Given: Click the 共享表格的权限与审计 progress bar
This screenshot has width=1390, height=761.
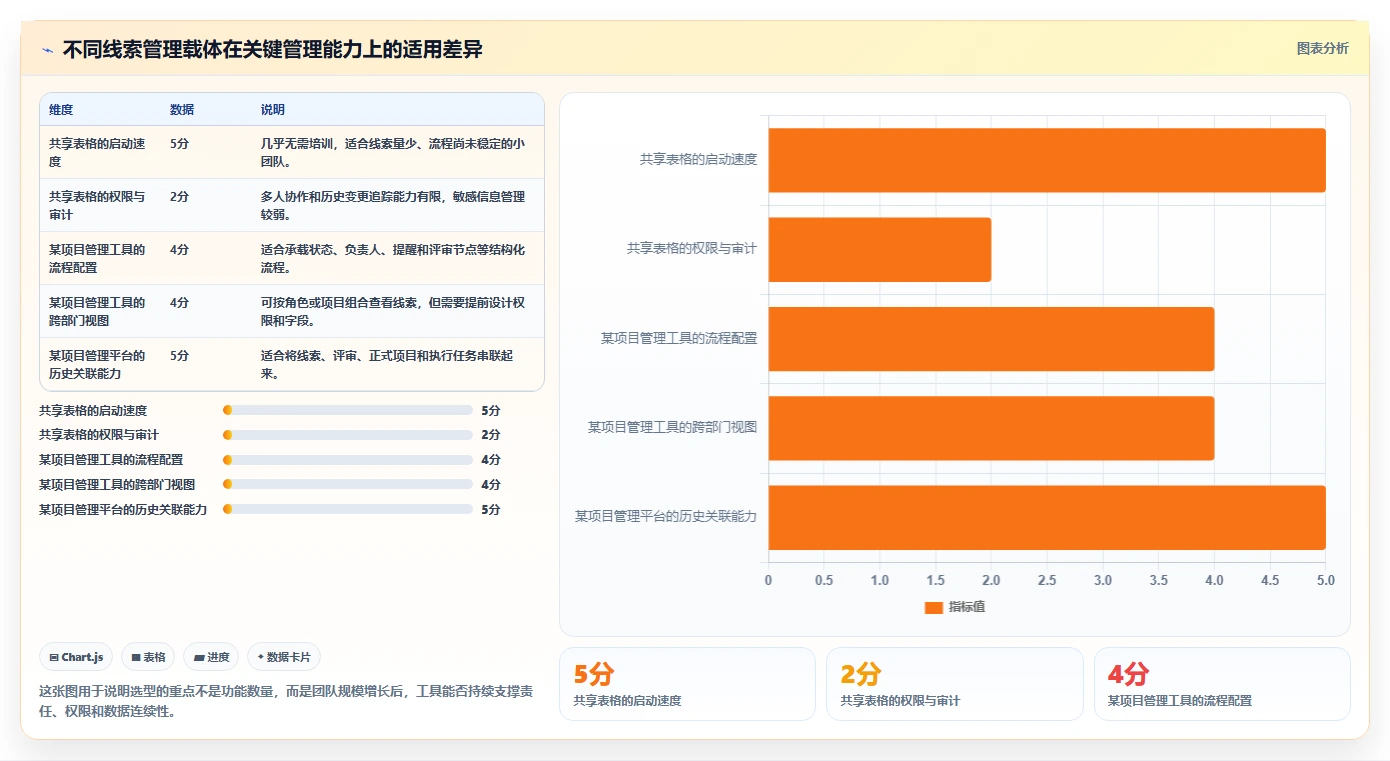Looking at the screenshot, I should click(x=348, y=435).
